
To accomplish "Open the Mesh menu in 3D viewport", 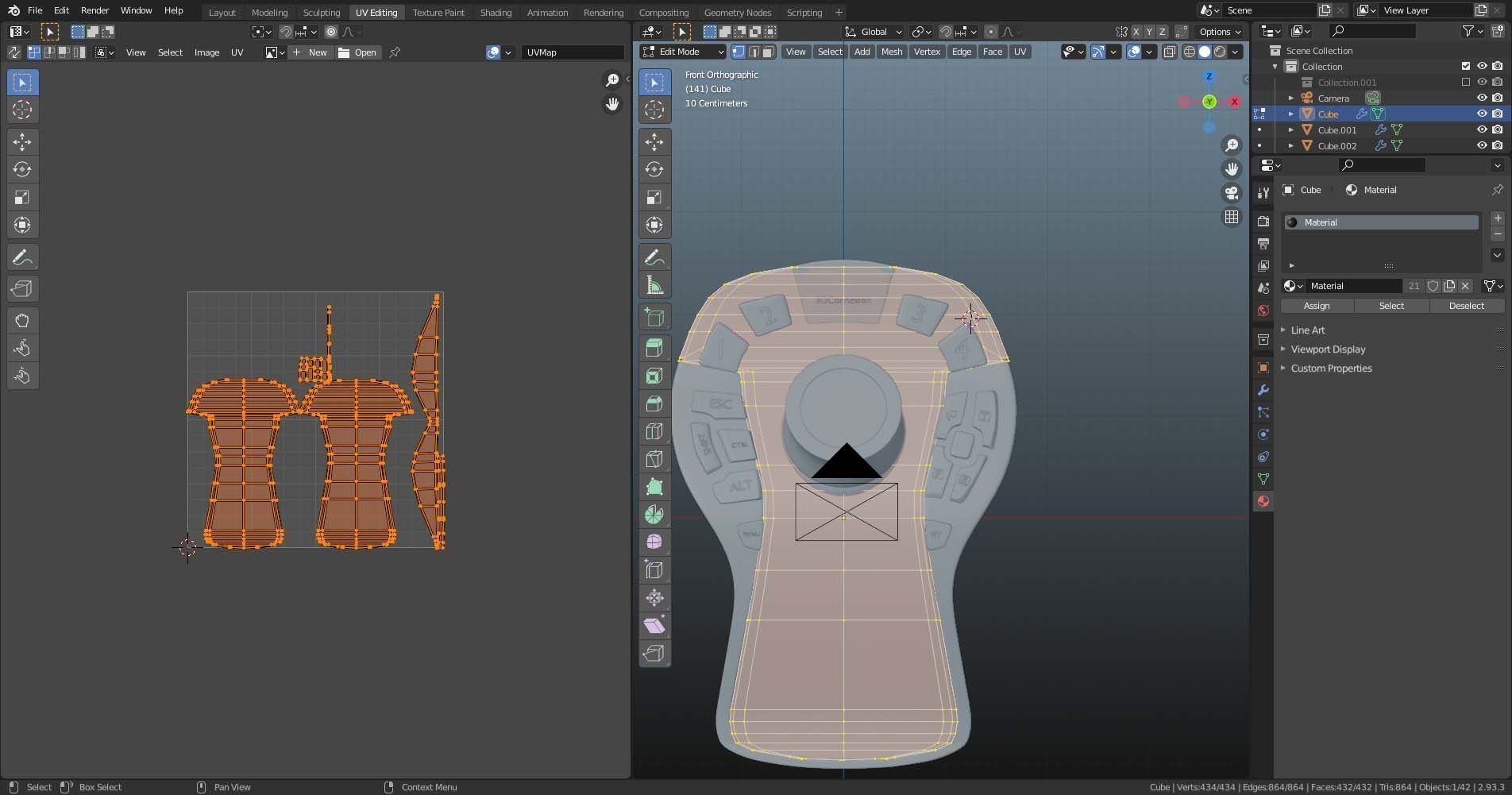I will (x=892, y=52).
